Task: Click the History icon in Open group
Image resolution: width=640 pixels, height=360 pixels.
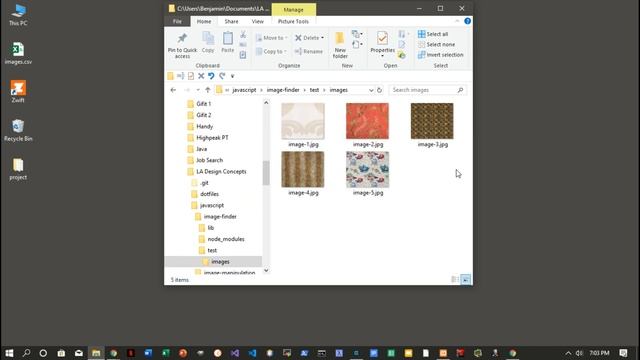Action: click(x=402, y=55)
